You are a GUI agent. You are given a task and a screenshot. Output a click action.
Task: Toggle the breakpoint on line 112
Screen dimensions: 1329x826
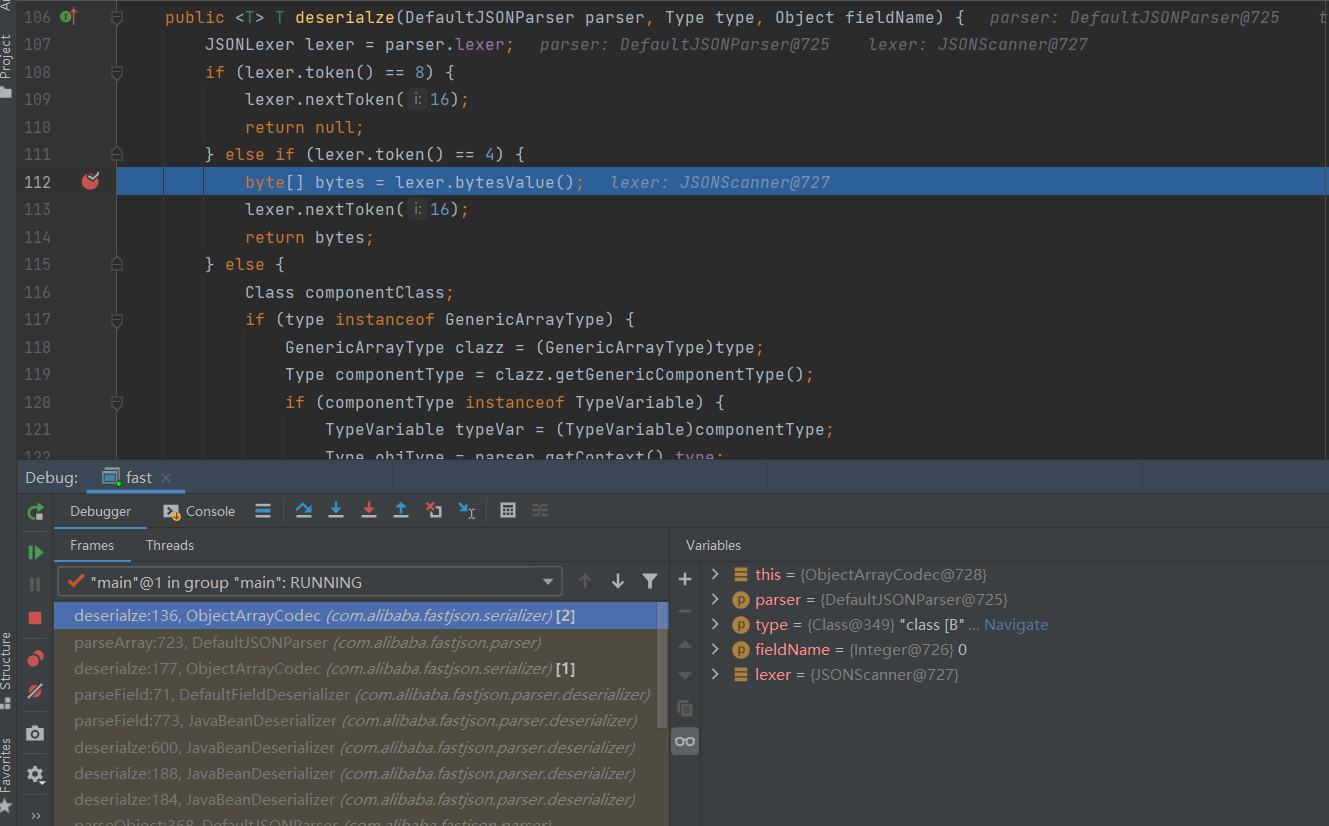pos(91,181)
